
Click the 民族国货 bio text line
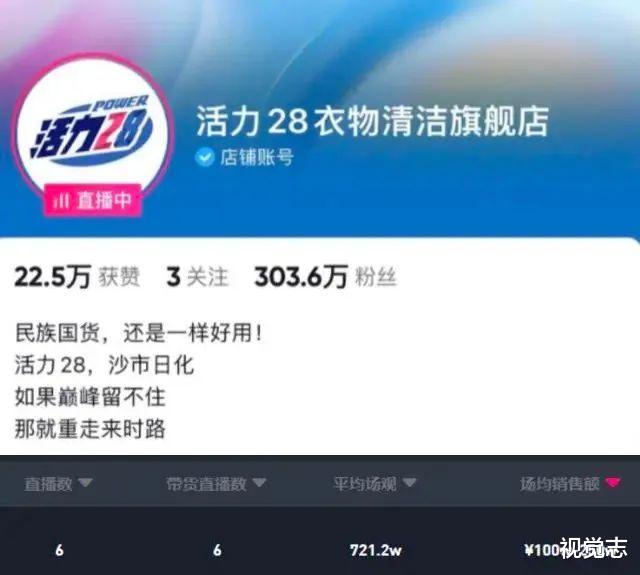pyautogui.click(x=139, y=333)
